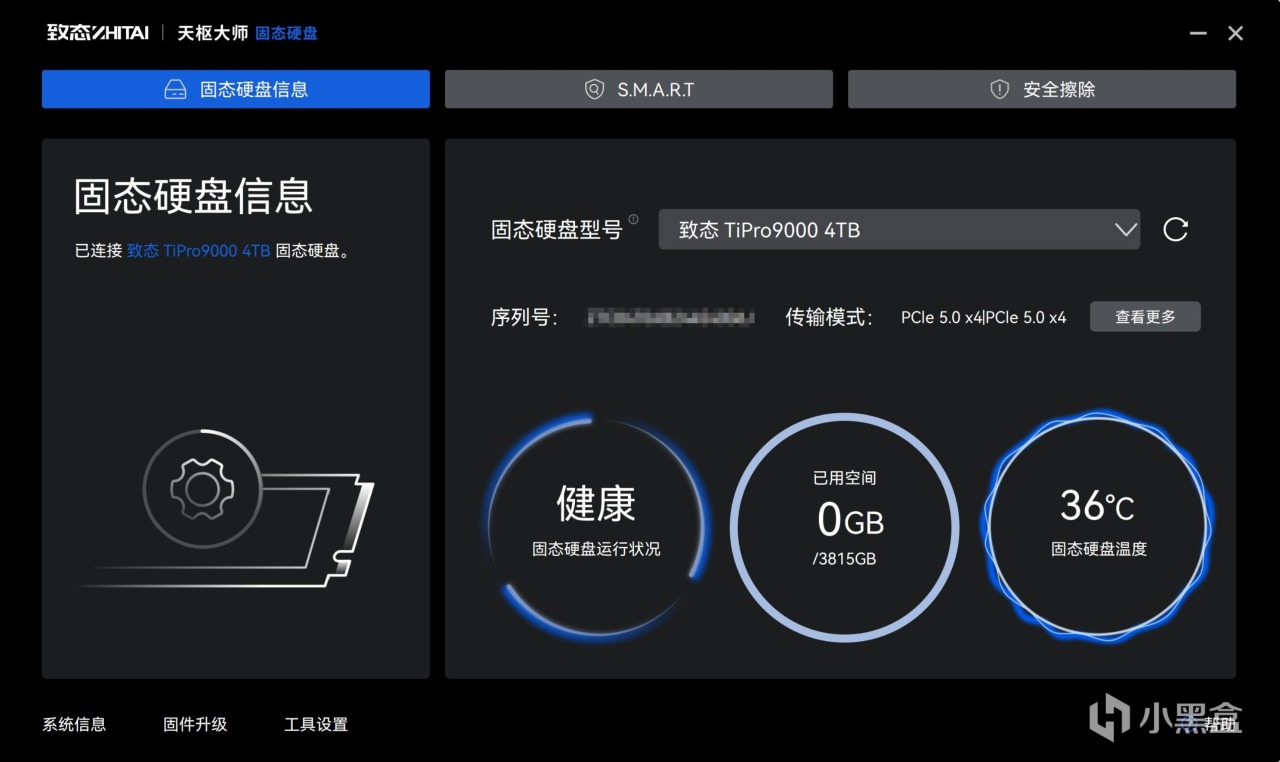Expand the 固态硬盘型号 dropdown arrow
The height and width of the screenshot is (762, 1280).
pos(1125,230)
